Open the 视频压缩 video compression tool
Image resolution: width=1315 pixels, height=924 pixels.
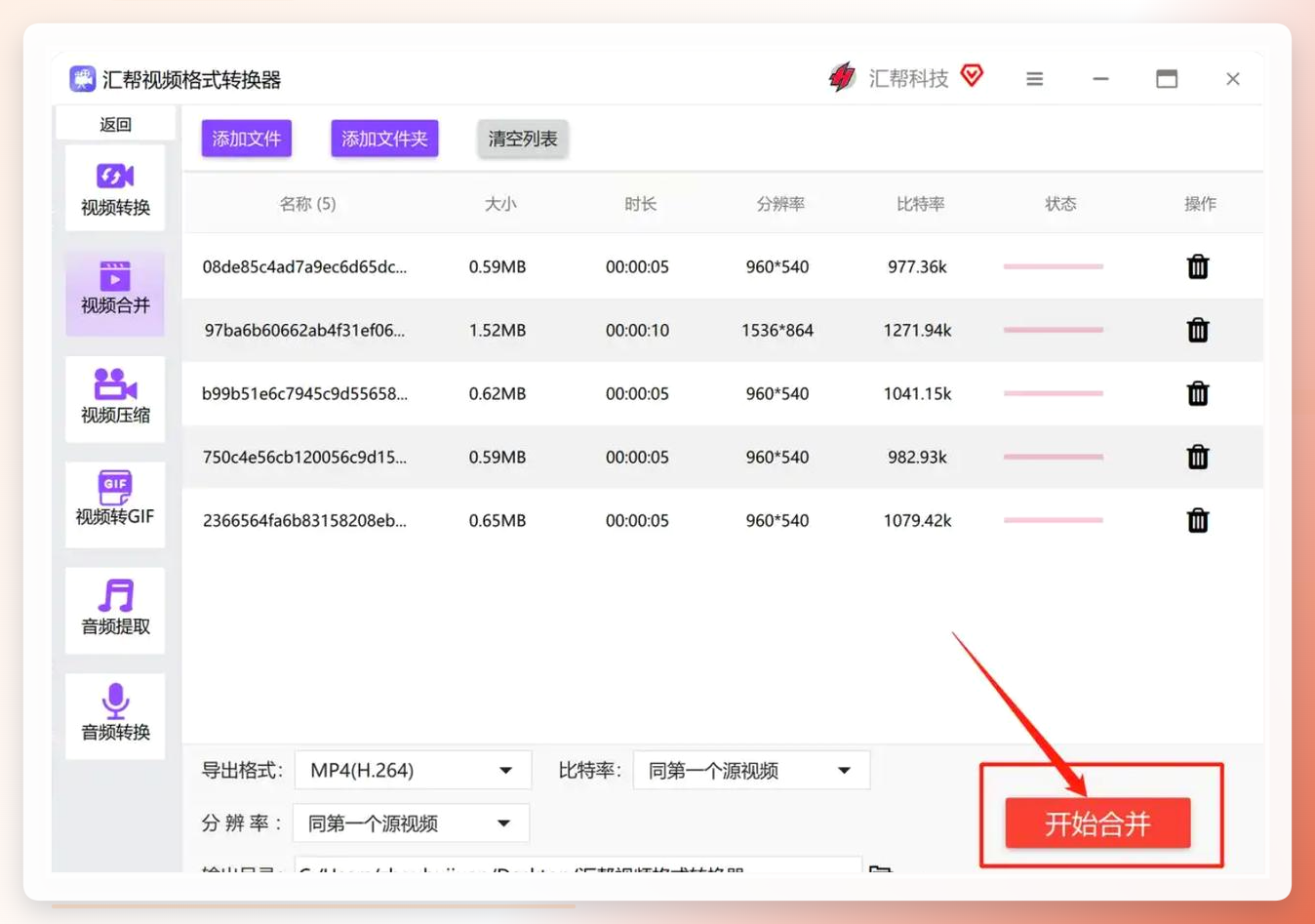coord(115,398)
